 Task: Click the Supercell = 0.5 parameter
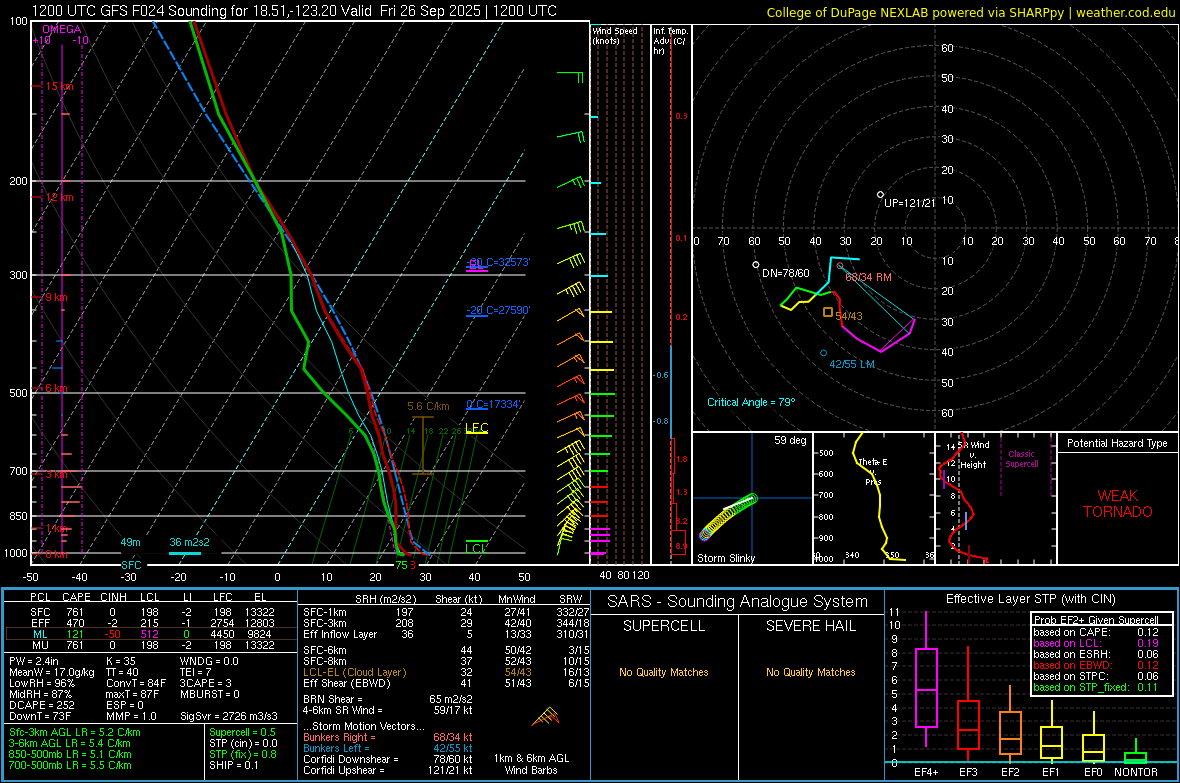[x=242, y=732]
